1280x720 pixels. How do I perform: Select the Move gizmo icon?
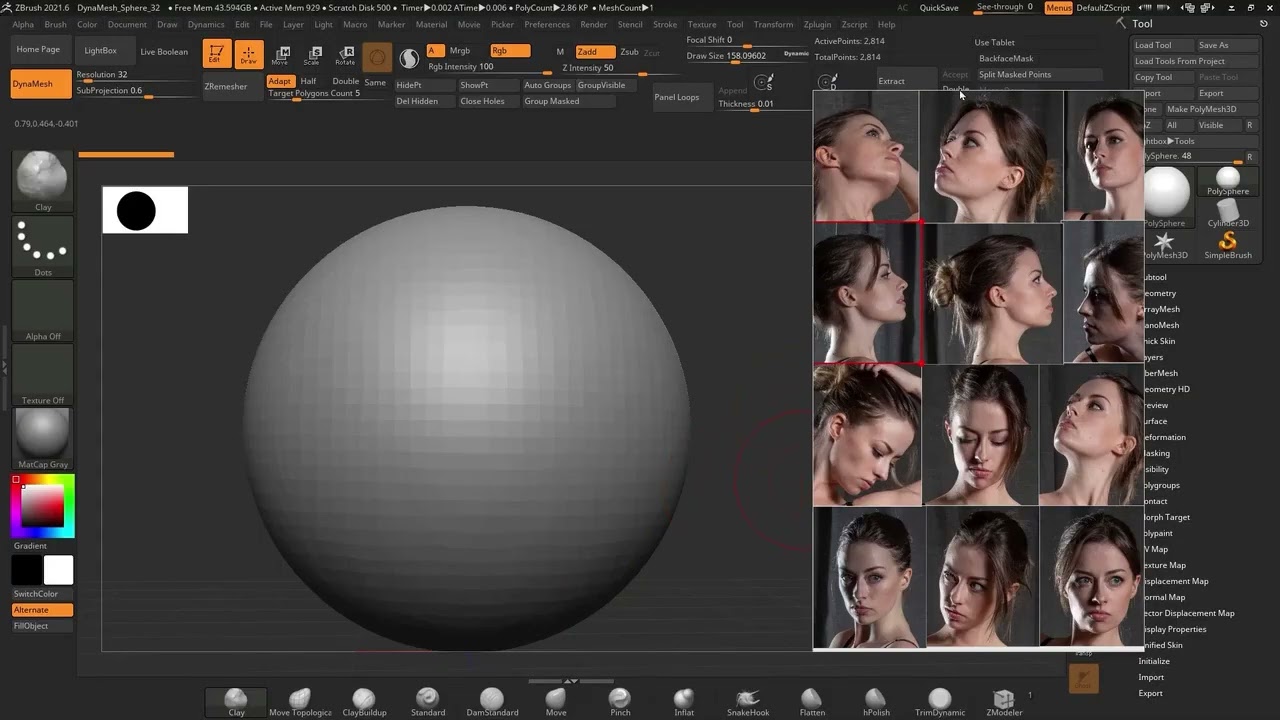[x=281, y=55]
